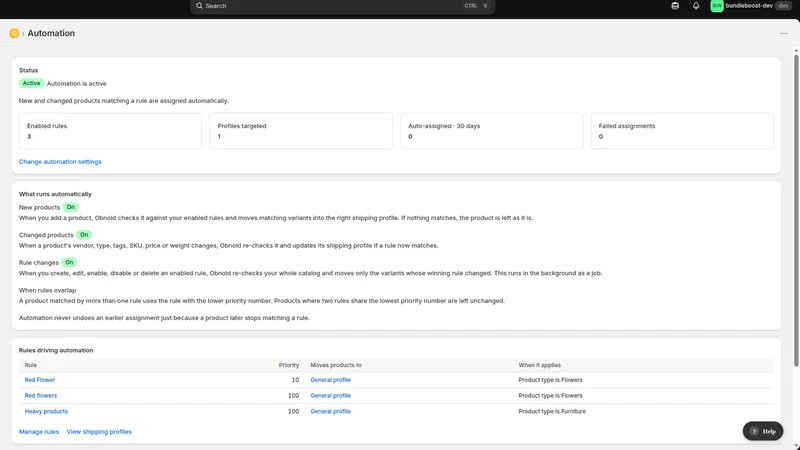The width and height of the screenshot is (800, 450).
Task: Click the question mark in Help button
Action: [755, 431]
